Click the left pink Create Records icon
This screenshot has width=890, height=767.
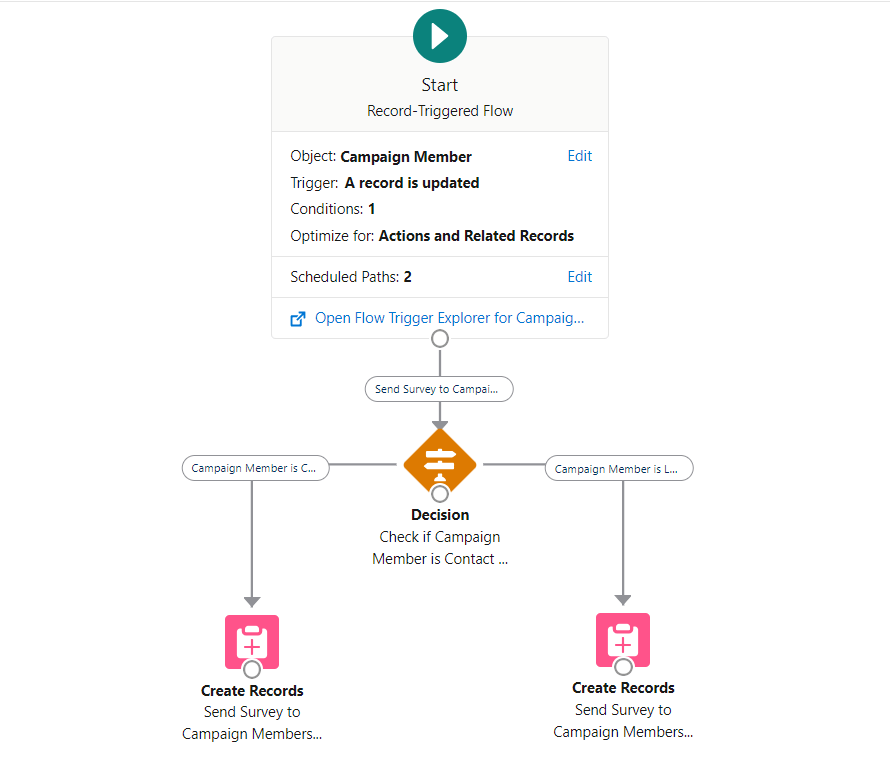click(251, 642)
